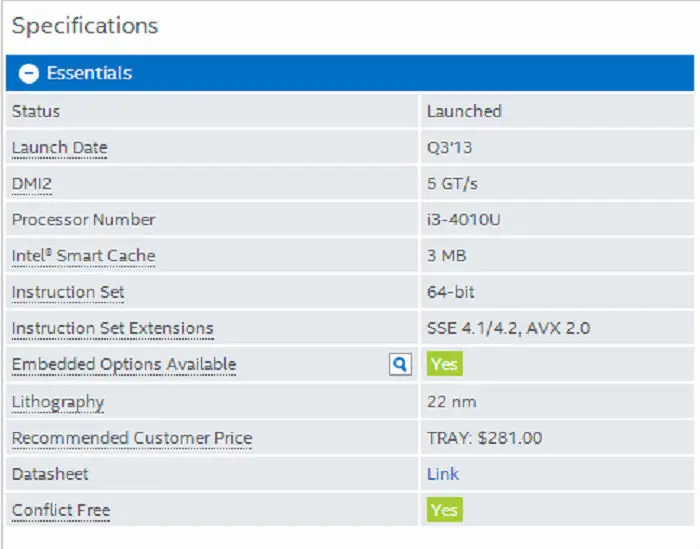Click the Specifications heading
The height and width of the screenshot is (549, 700).
[x=85, y=26]
